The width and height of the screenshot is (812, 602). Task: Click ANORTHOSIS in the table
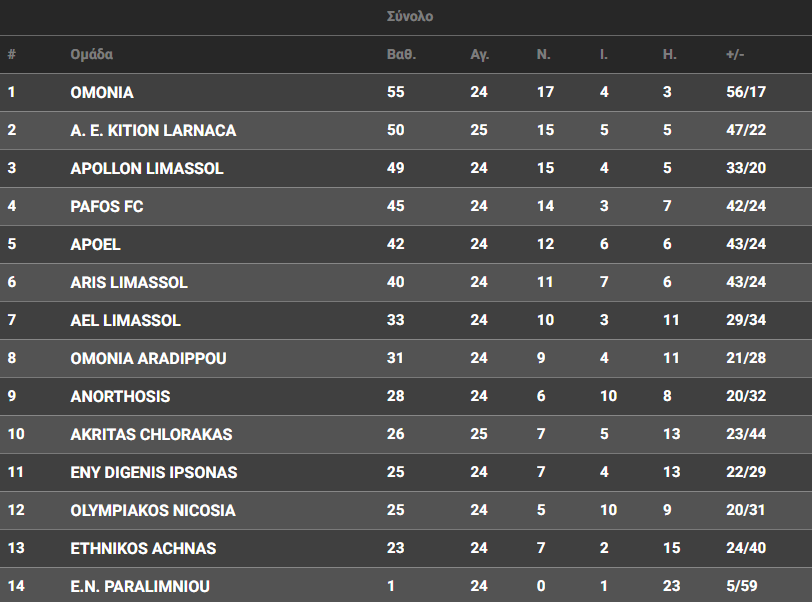(x=120, y=397)
